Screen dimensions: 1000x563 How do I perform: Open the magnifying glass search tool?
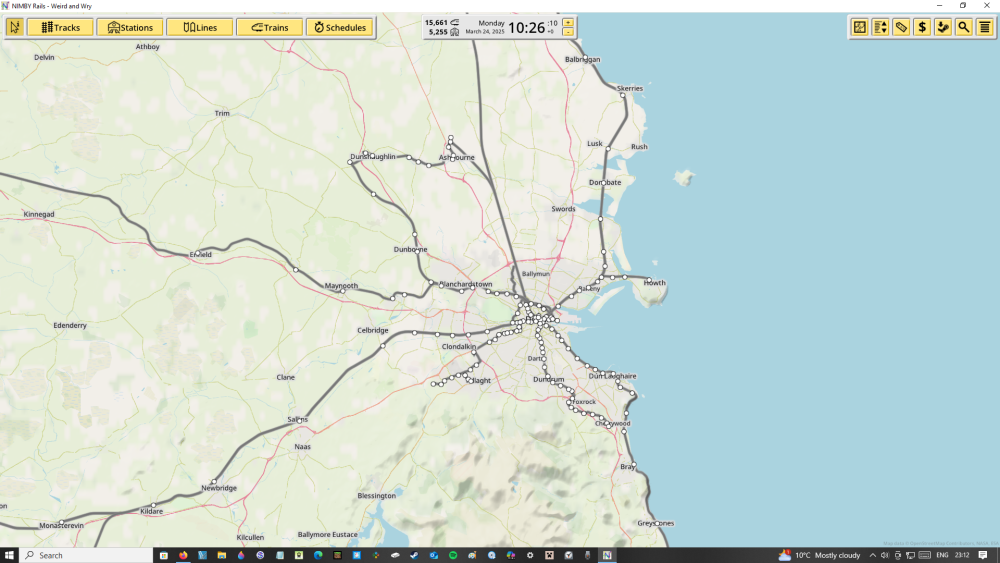tap(964, 27)
